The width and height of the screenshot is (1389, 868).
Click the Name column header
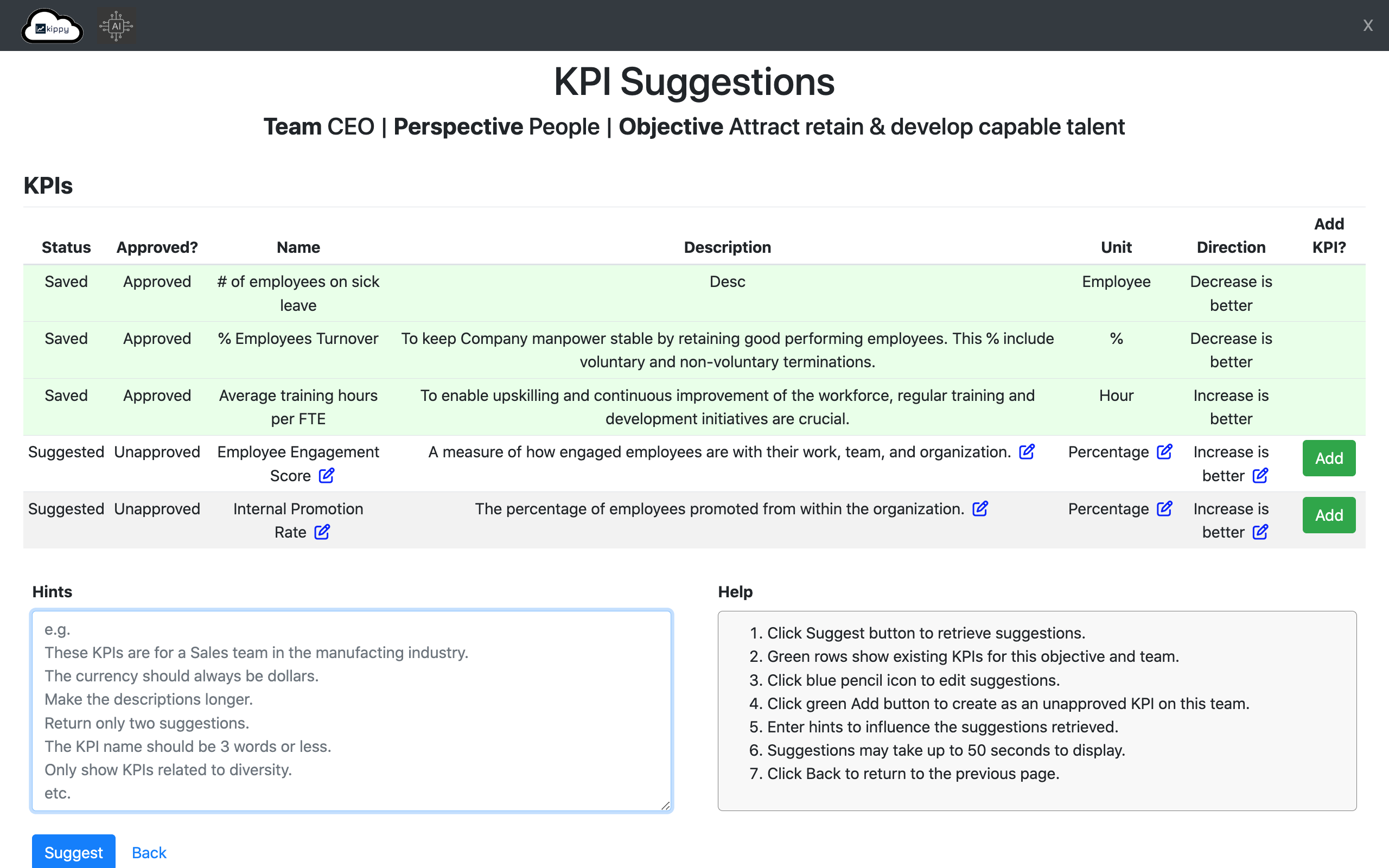(298, 247)
